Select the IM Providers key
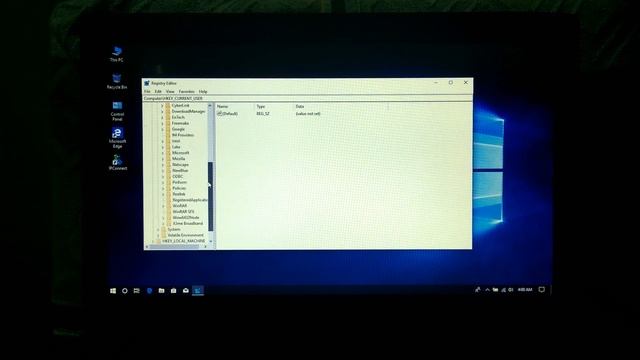 coord(183,135)
